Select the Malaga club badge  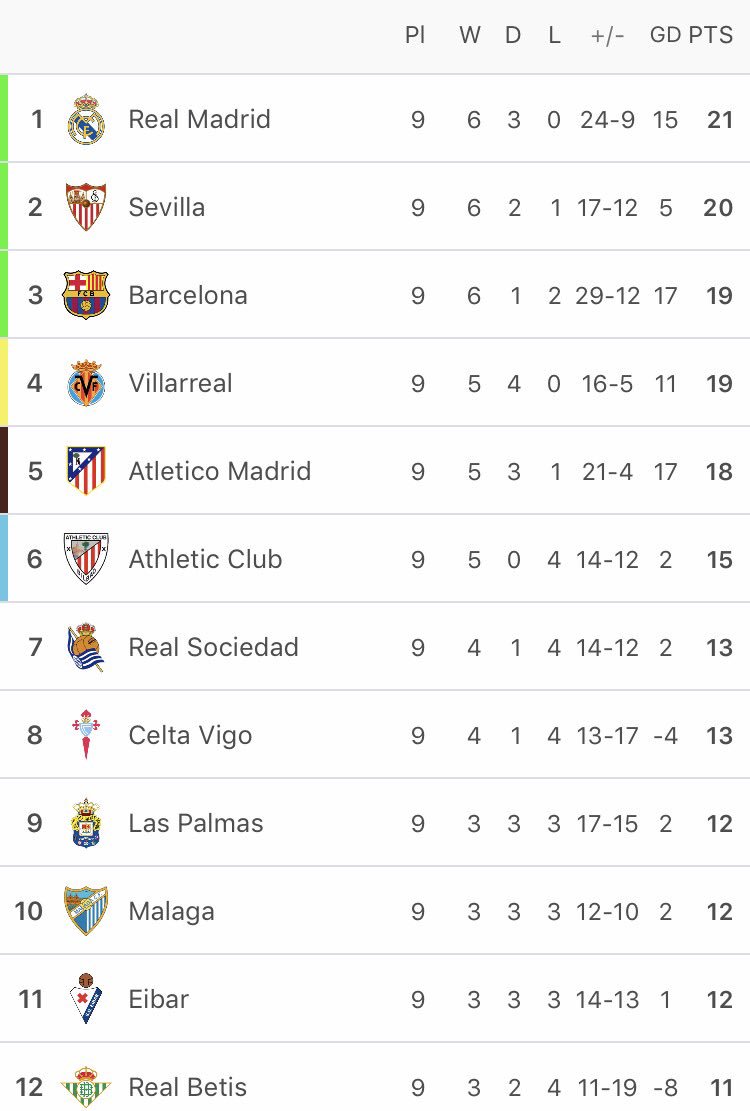click(86, 911)
